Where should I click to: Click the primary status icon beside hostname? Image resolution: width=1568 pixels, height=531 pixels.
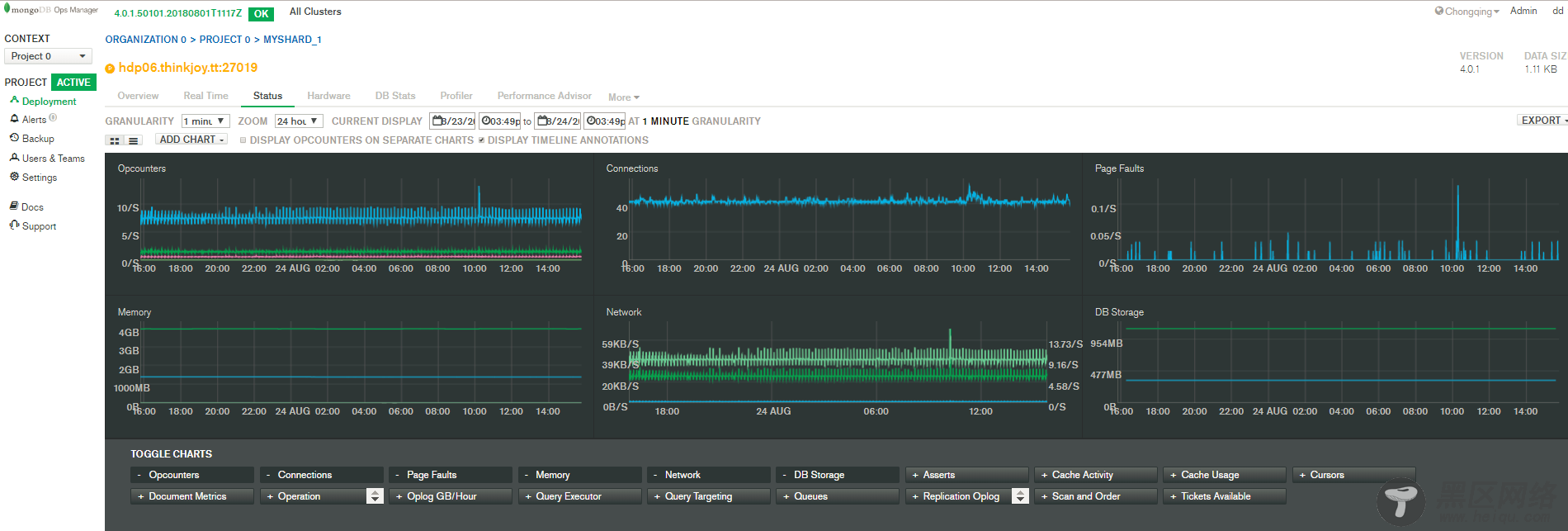pyautogui.click(x=110, y=69)
